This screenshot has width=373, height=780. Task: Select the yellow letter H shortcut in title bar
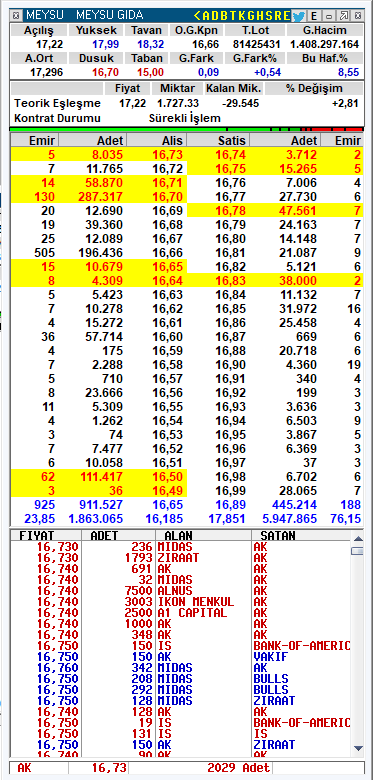pos(260,15)
